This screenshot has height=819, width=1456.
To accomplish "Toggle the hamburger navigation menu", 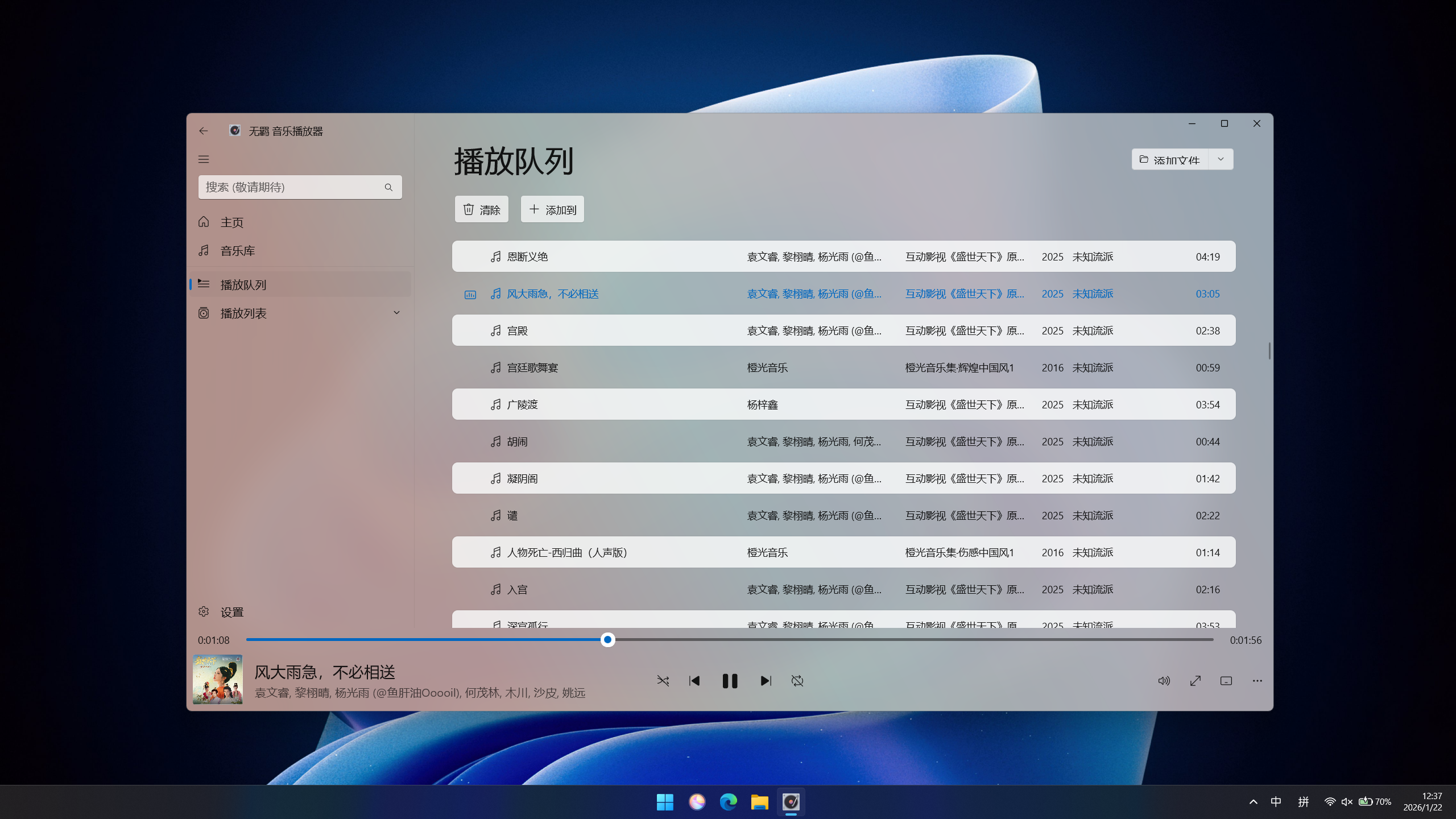I will 204,159.
